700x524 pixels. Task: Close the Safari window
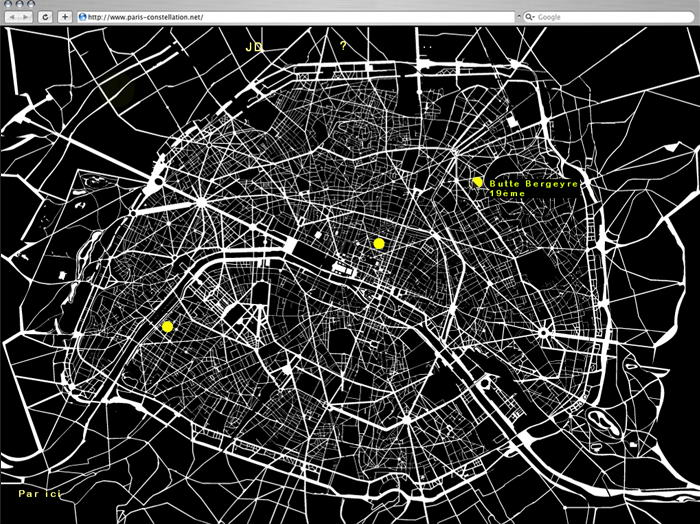8,3
